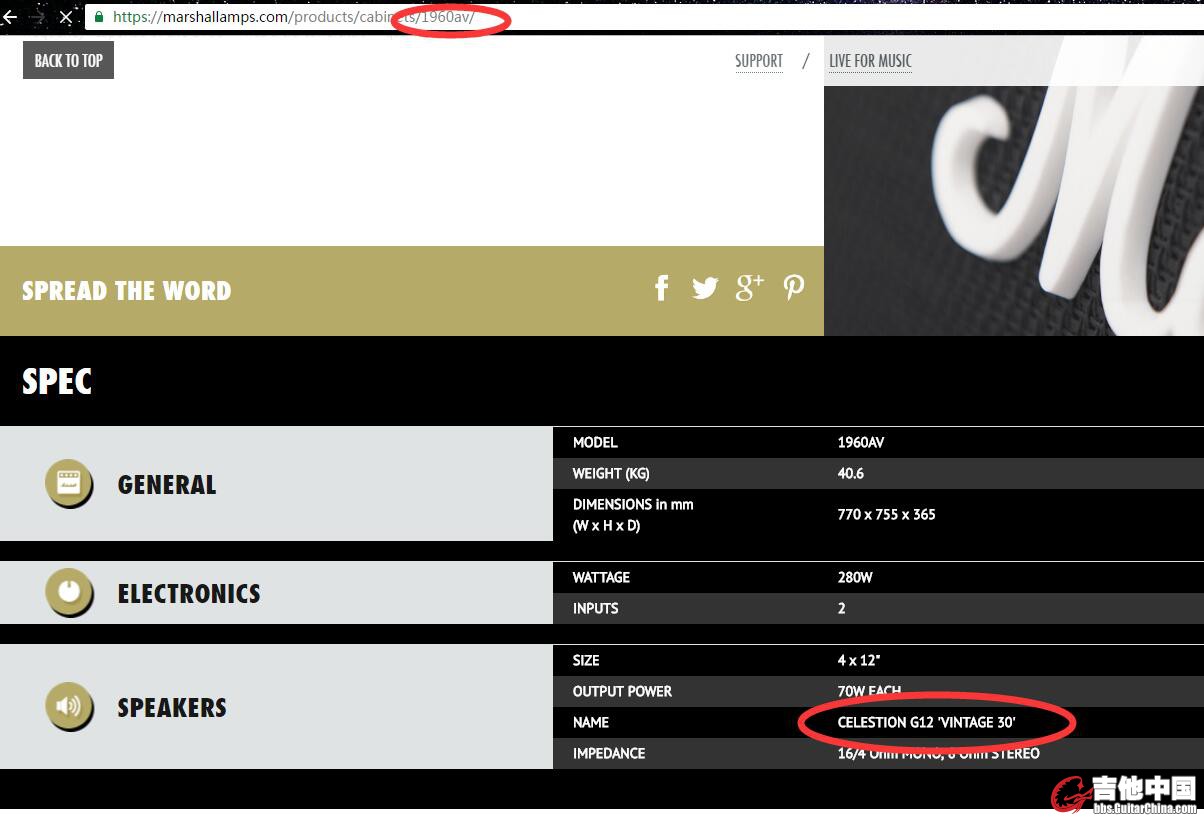Click the BACK TO TOP button
The image size is (1204, 824).
tap(68, 60)
